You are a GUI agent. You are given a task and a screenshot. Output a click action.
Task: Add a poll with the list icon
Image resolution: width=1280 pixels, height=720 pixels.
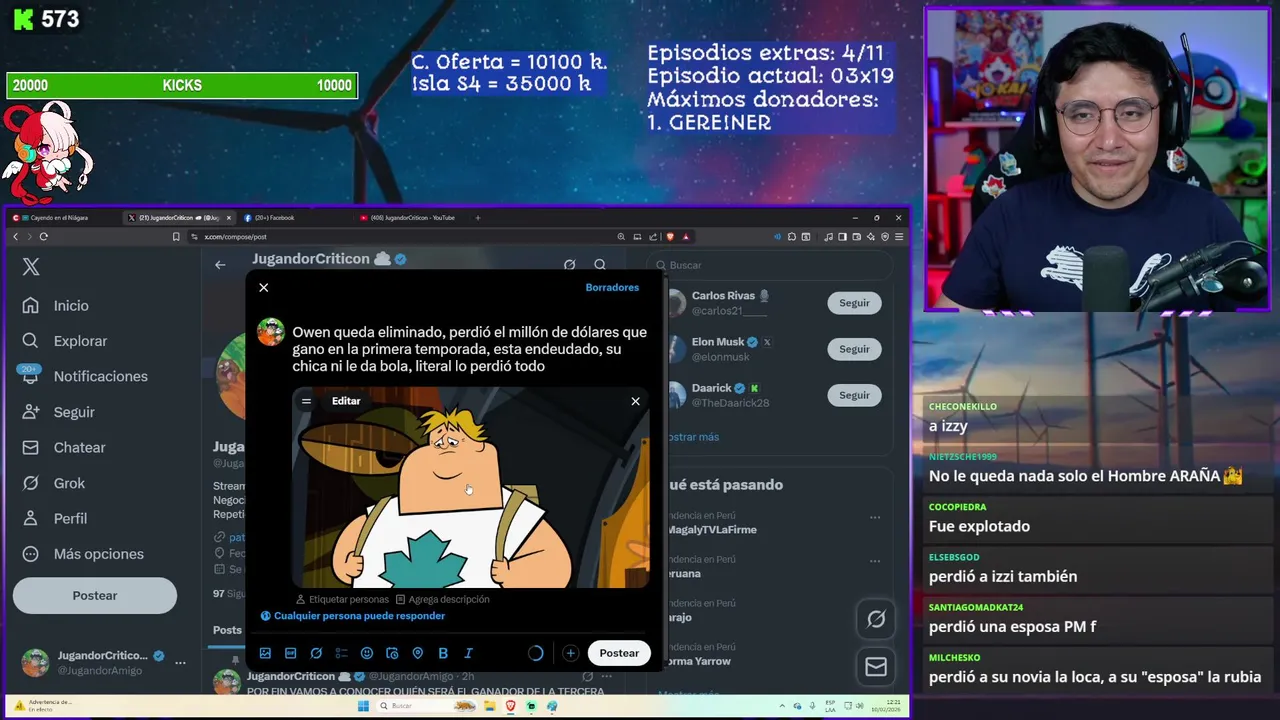341,653
